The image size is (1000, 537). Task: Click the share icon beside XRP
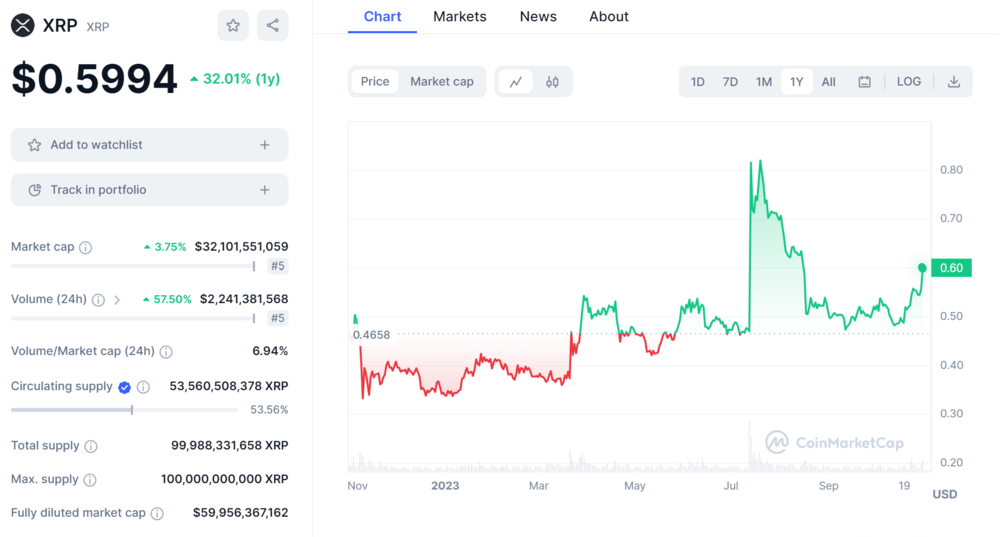(x=273, y=26)
